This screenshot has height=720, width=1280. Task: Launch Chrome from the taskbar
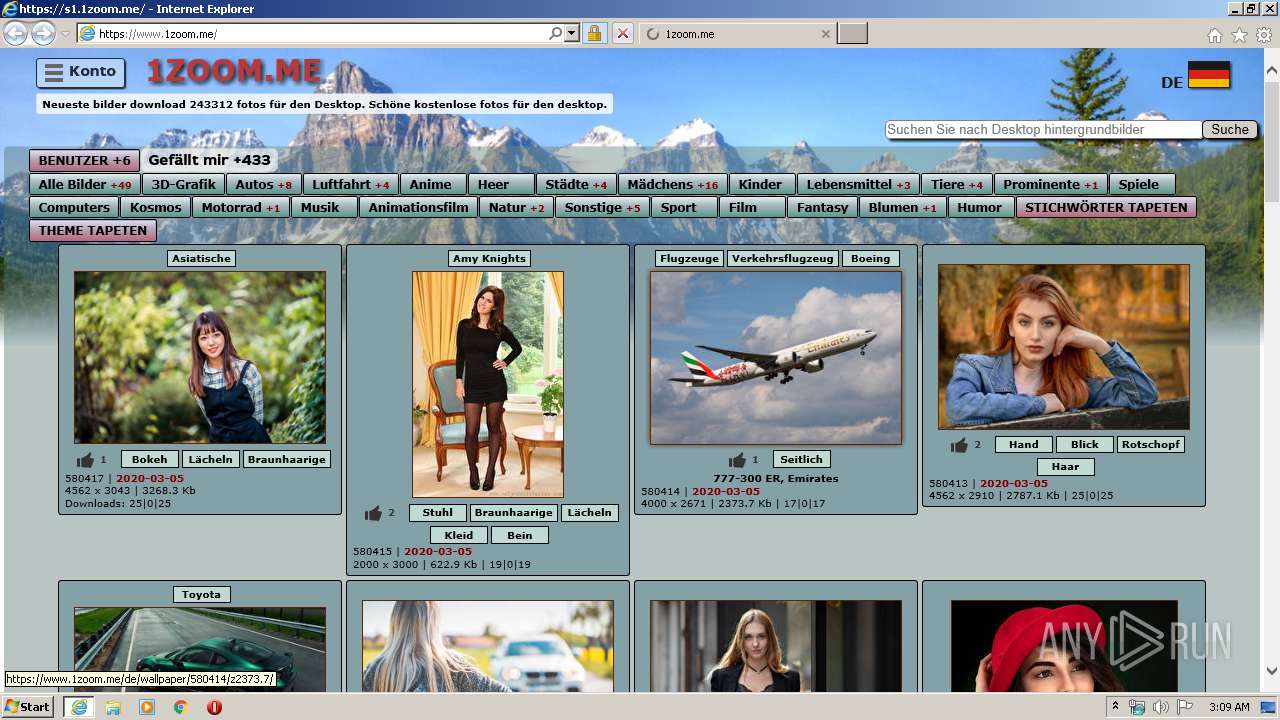click(x=180, y=707)
